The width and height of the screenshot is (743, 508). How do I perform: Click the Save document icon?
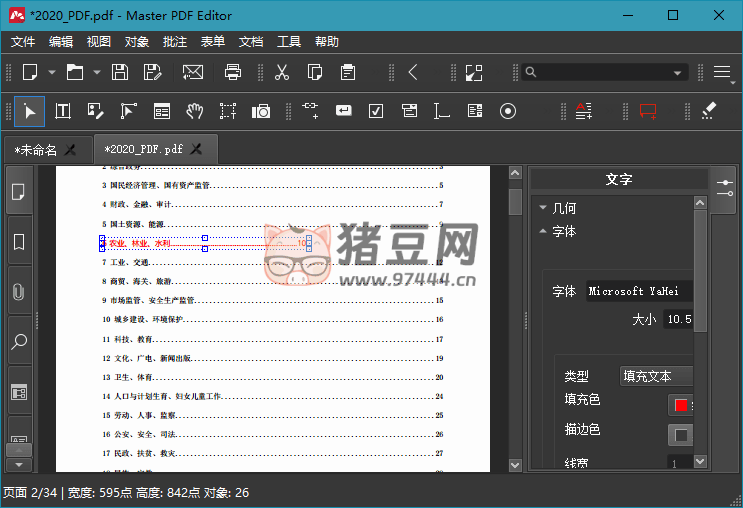[x=120, y=72]
